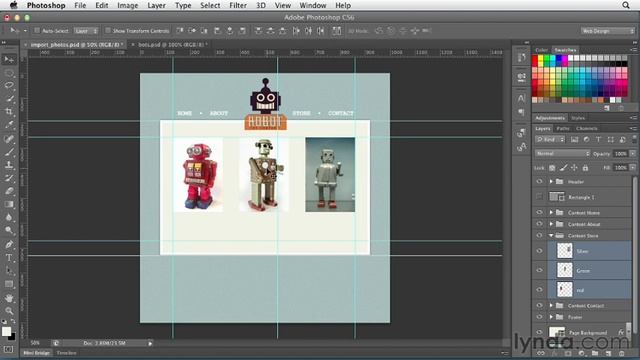The width and height of the screenshot is (640, 360).
Task: Hide the Silver layer
Action: (x=540, y=251)
